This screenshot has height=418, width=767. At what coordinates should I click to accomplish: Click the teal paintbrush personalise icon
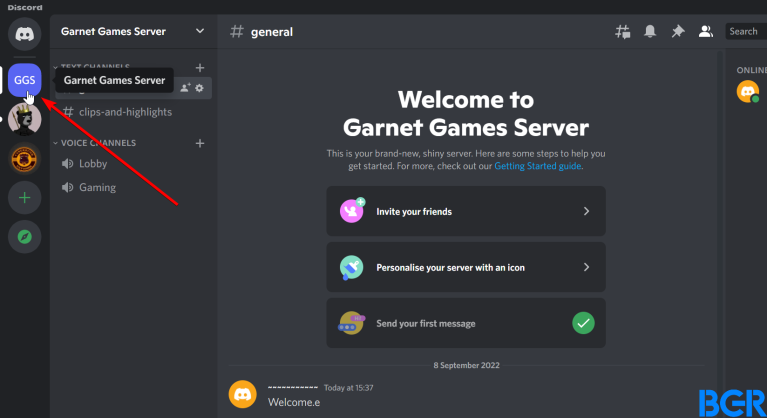tap(351, 267)
